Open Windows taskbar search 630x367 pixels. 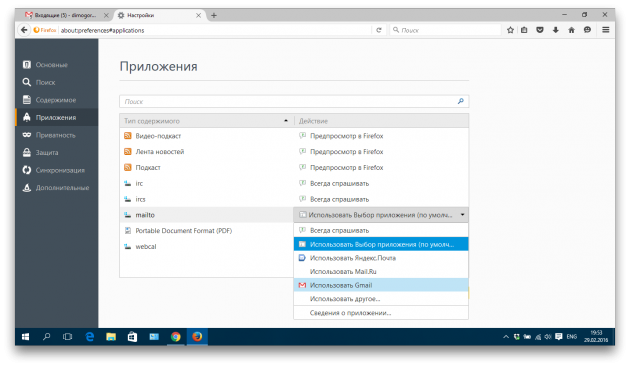click(47, 337)
